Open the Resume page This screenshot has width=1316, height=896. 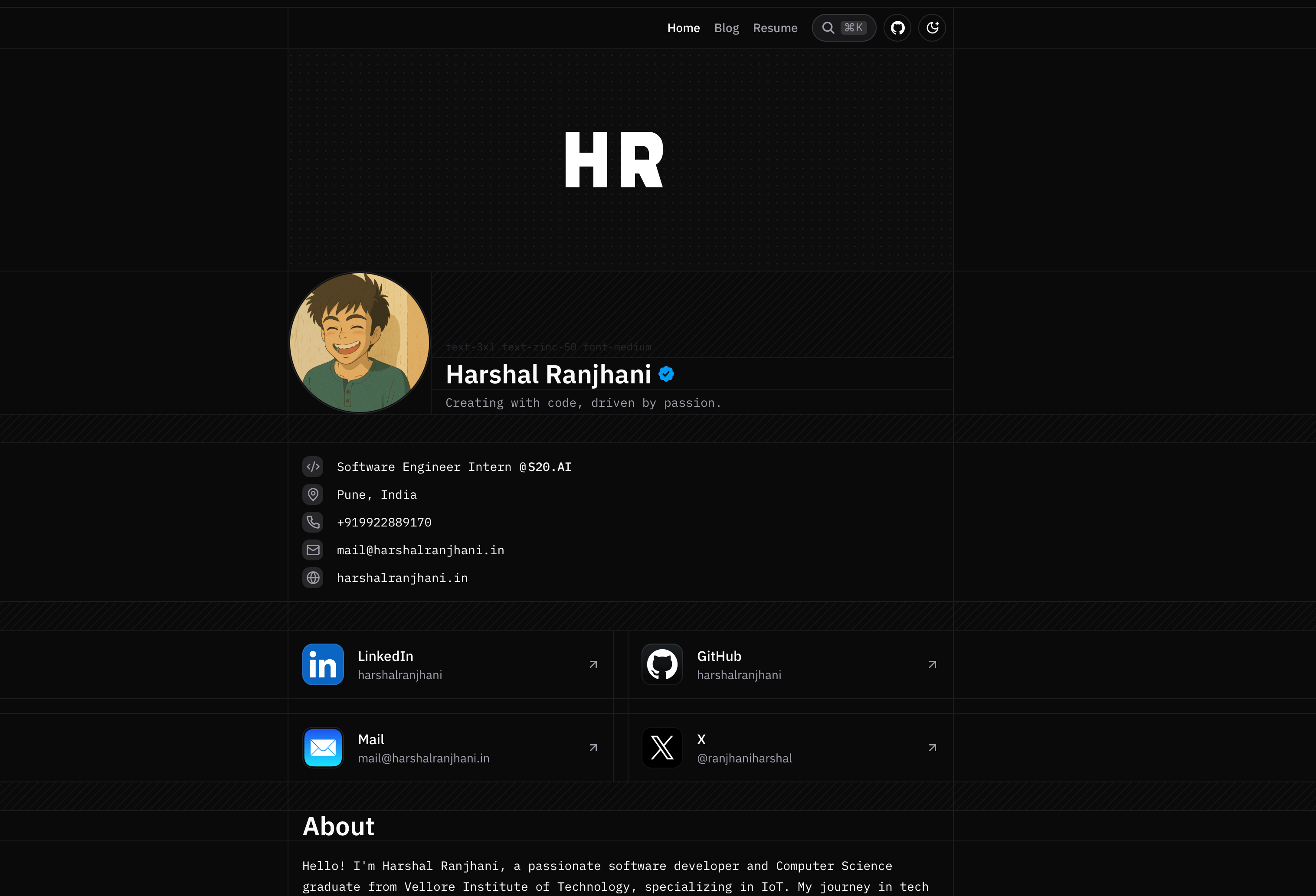775,27
